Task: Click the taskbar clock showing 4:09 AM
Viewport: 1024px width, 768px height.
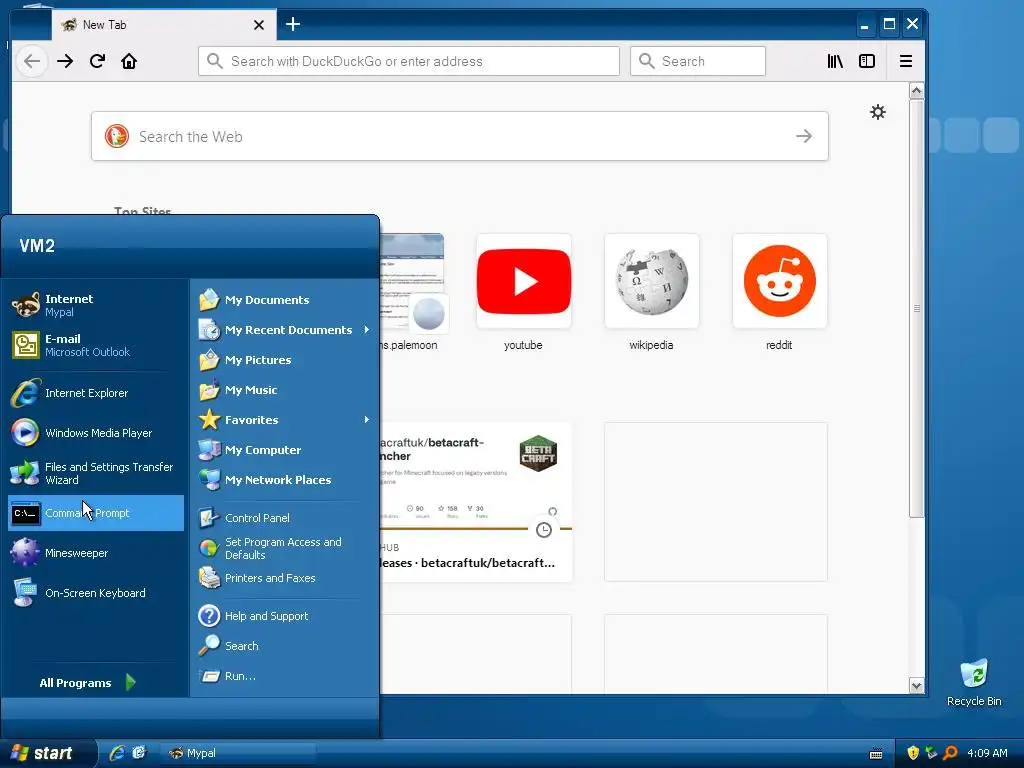Action: pos(987,753)
